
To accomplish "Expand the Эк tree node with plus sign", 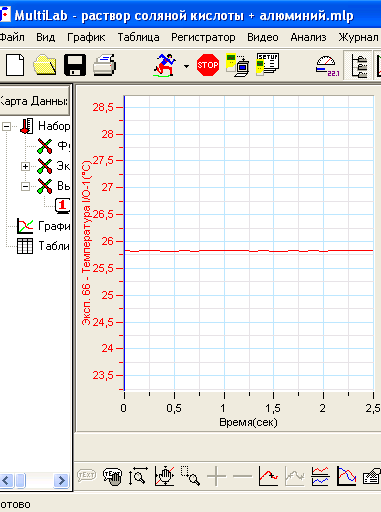I will click(25, 166).
